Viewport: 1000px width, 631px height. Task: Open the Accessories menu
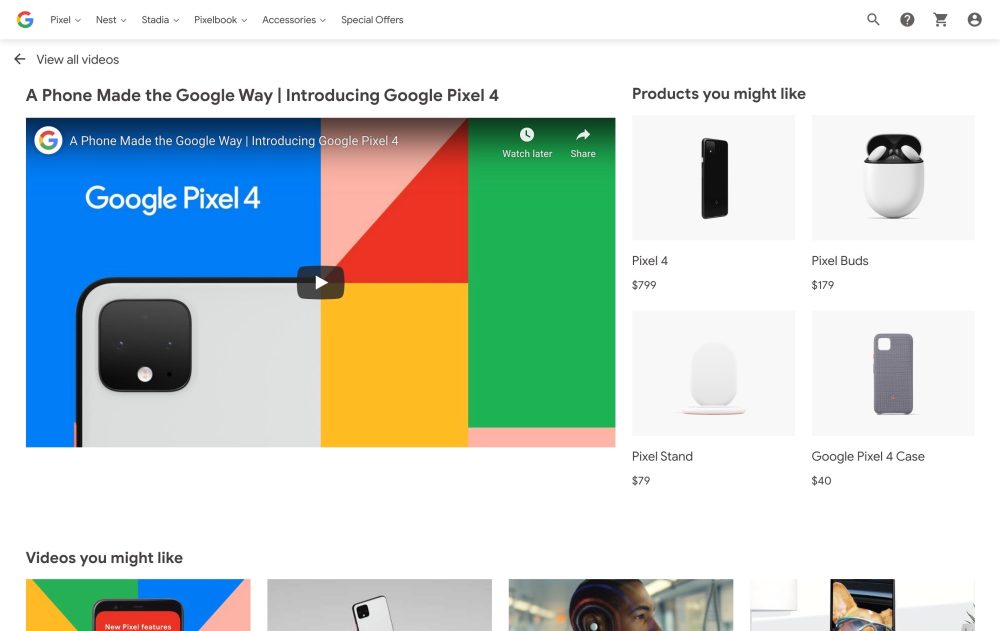click(x=293, y=20)
